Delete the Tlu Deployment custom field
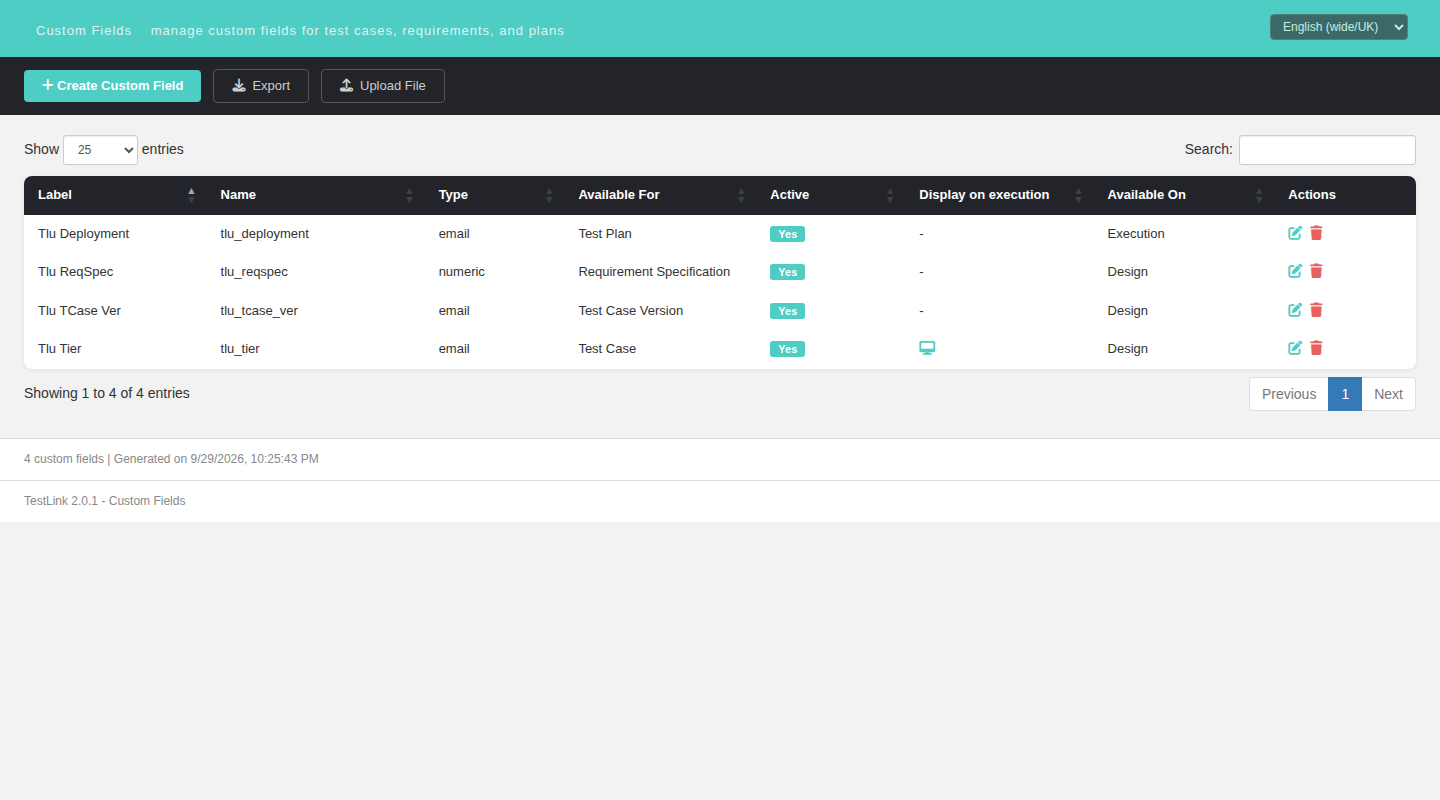 click(x=1316, y=233)
